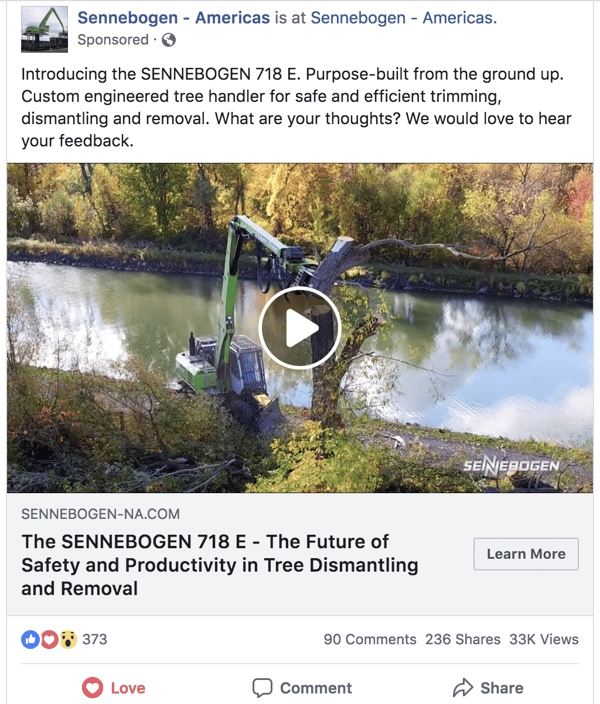
Task: Click the Sennebogen page profile picture
Action: pos(44,29)
